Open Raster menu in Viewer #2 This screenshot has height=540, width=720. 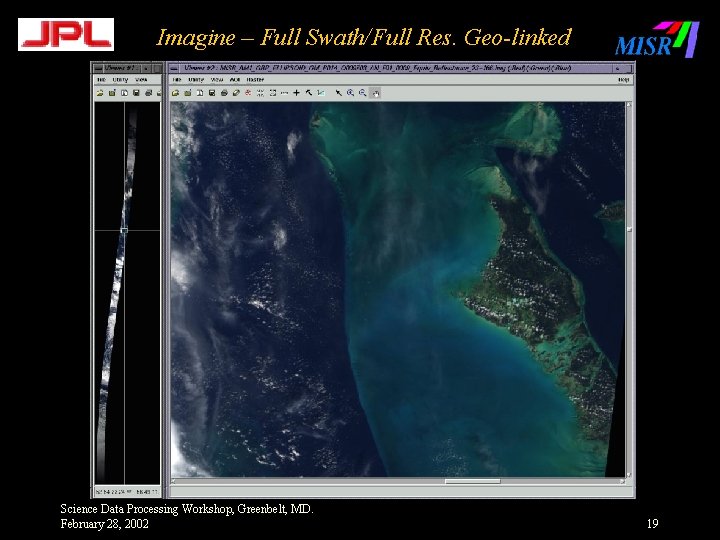tap(255, 80)
